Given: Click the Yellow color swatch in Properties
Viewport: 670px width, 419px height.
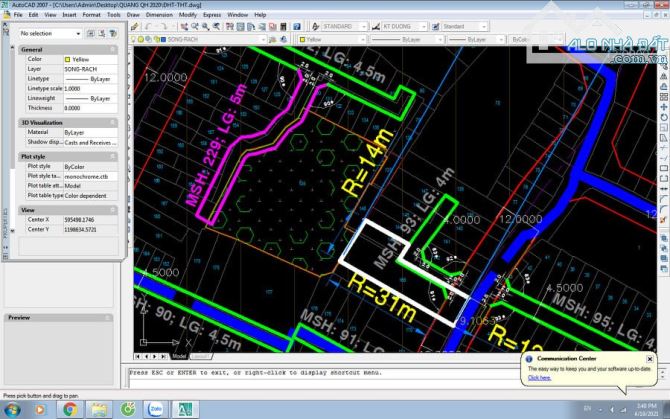Looking at the screenshot, I should [x=68, y=59].
